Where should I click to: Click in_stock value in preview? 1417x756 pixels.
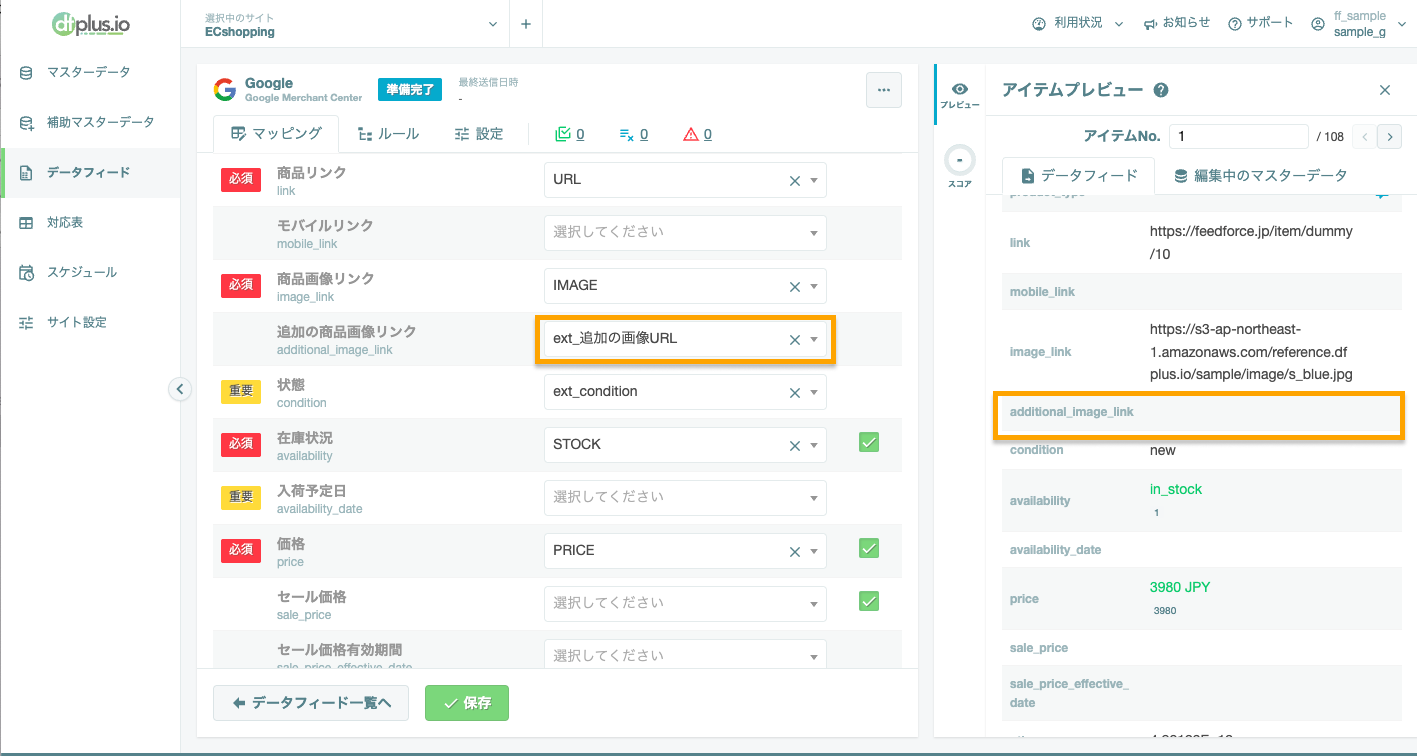point(1176,489)
